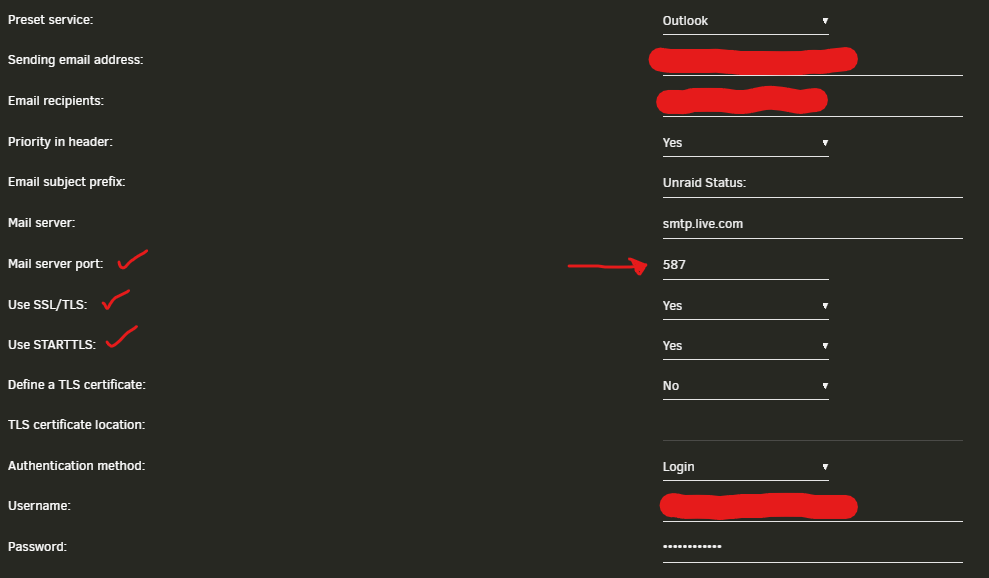Open the Use STARTTLS dropdown
The image size is (989, 578).
click(x=745, y=346)
